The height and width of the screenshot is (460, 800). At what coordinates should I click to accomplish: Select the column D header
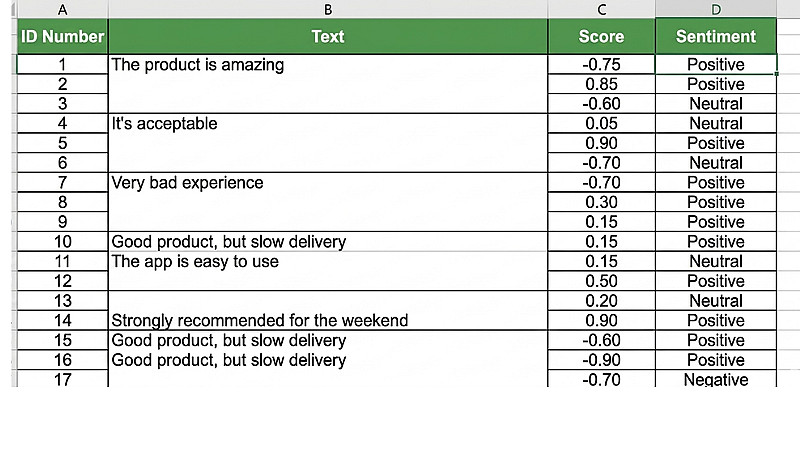[715, 9]
